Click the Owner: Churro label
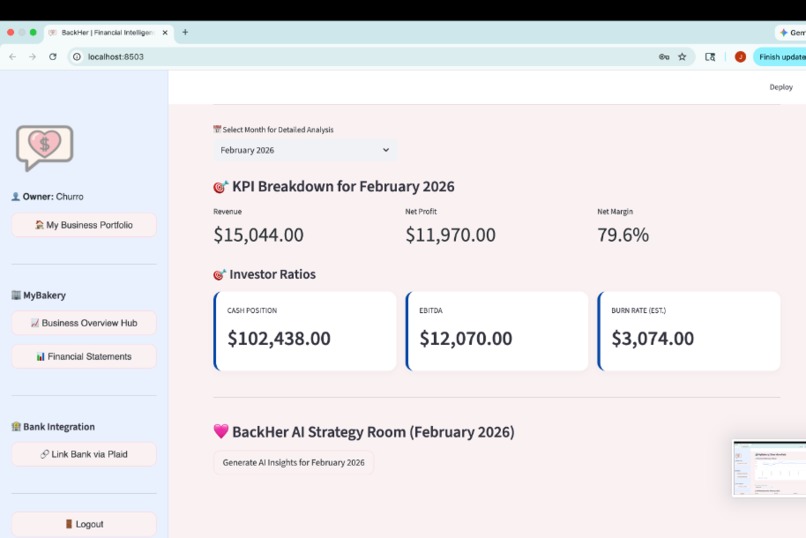Image resolution: width=806 pixels, height=538 pixels. coord(47,196)
